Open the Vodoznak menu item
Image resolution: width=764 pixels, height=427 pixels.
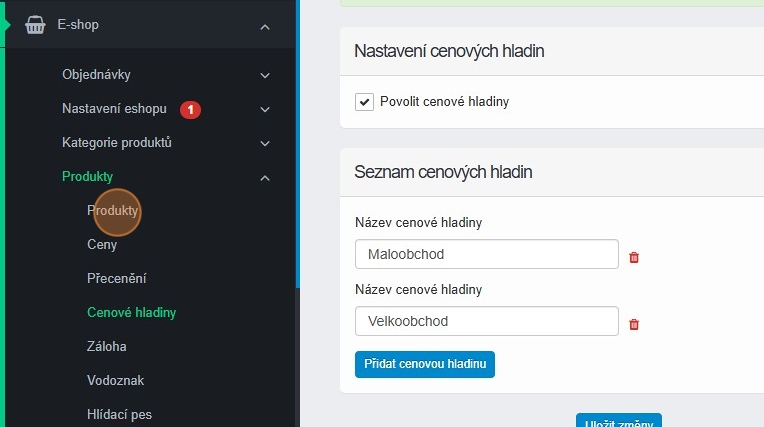coord(115,381)
